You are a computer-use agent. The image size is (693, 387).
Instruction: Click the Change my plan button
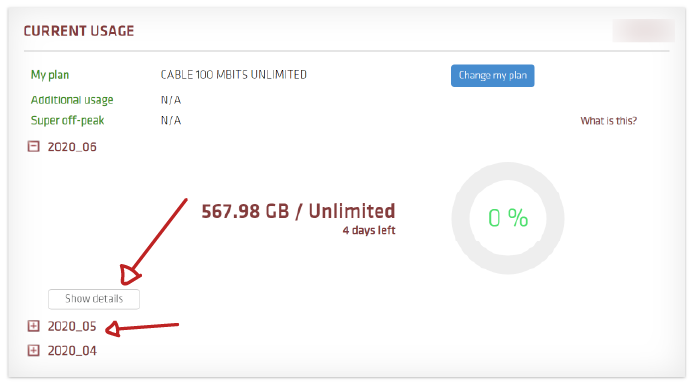492,76
